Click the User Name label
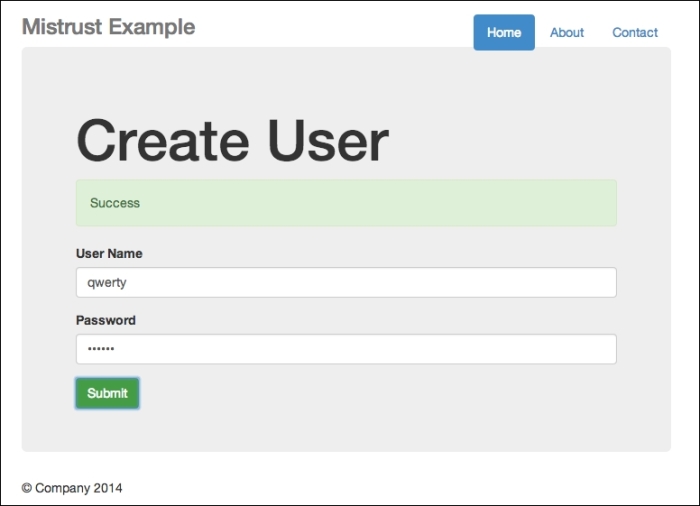700x506 pixels. point(109,254)
